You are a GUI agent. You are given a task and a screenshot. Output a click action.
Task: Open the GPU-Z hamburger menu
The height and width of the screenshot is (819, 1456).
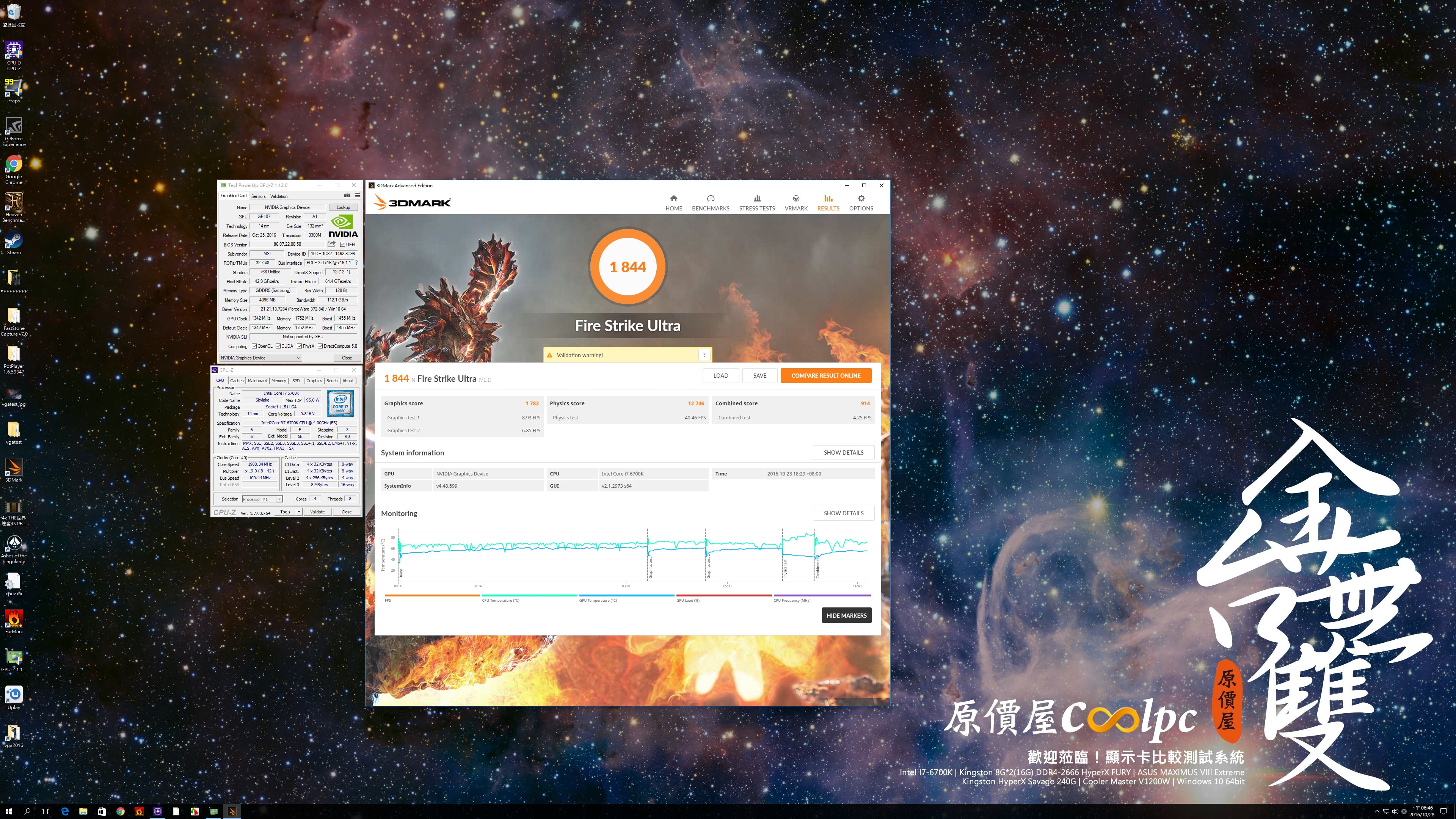[x=357, y=196]
